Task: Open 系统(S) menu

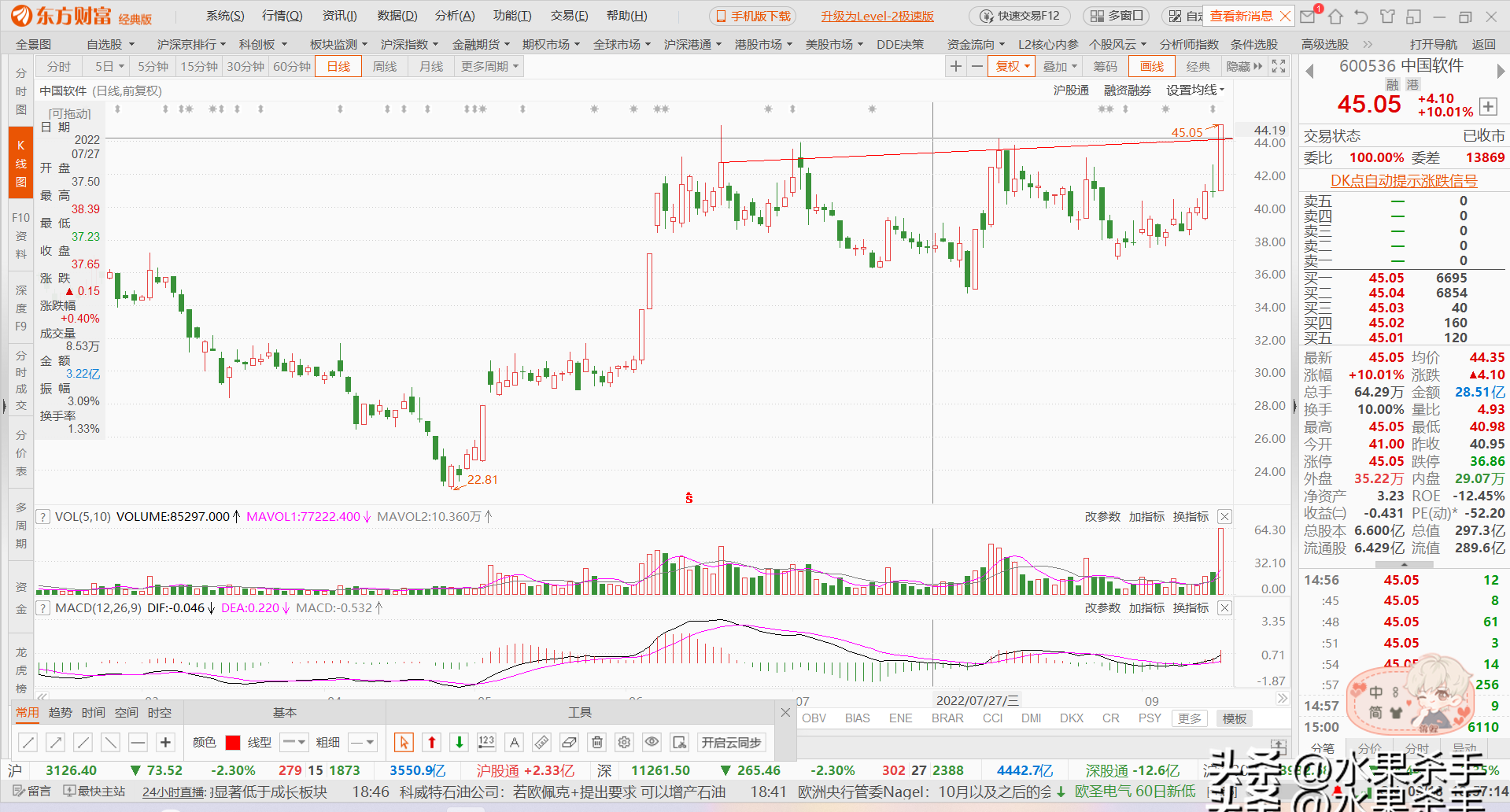Action: [x=225, y=16]
